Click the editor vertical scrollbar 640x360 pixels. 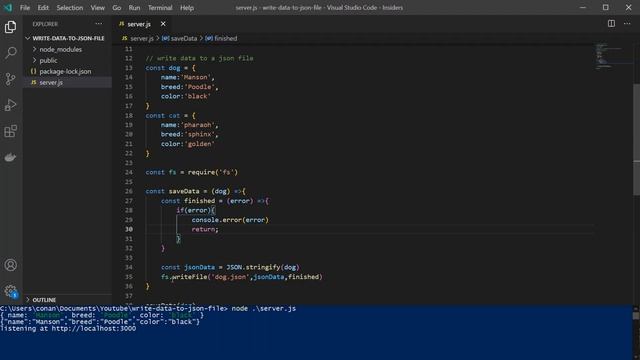(x=636, y=139)
